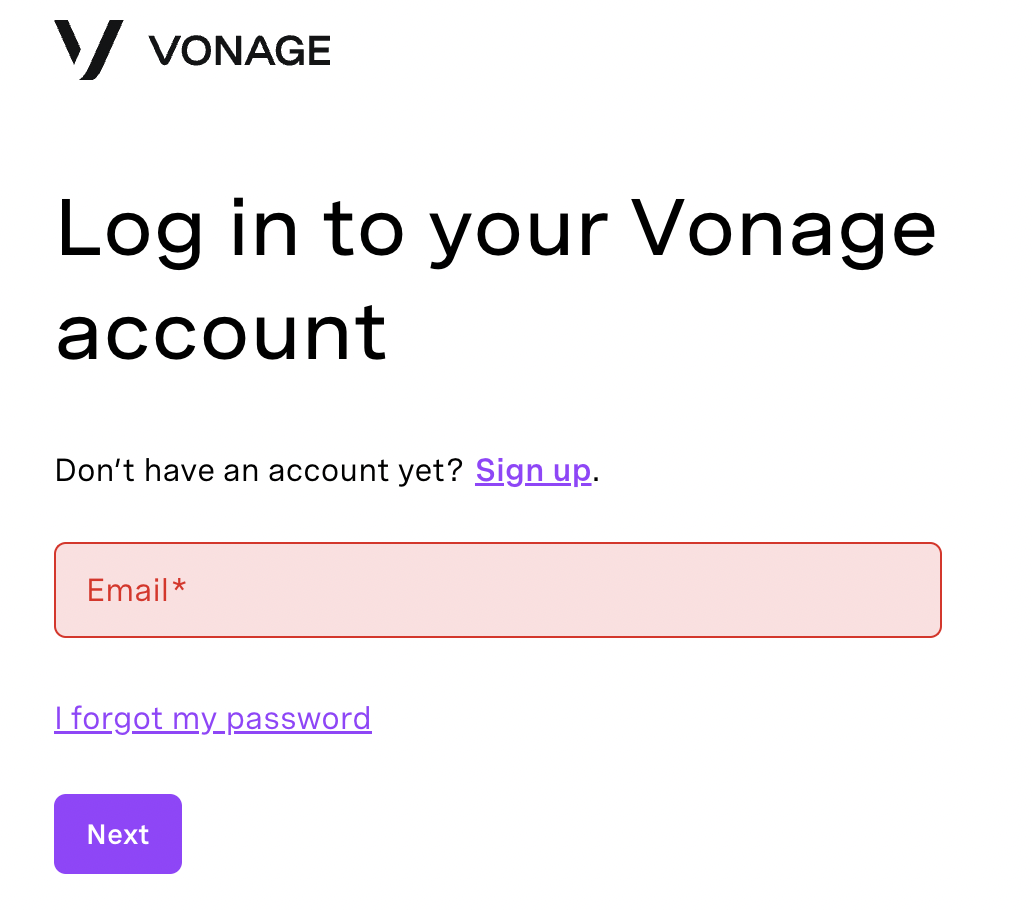Click the Vonage V logo icon

click(x=89, y=50)
